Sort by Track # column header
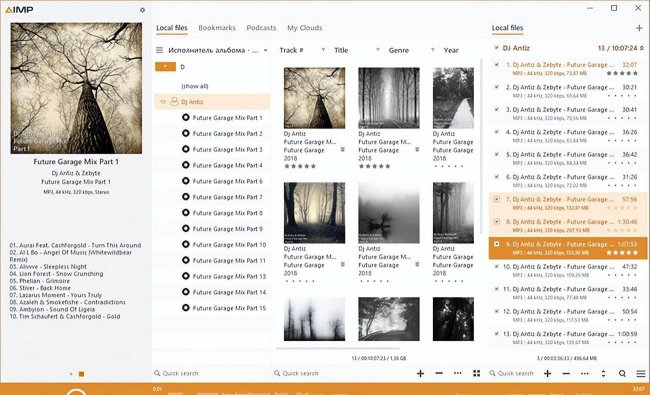650x395 pixels. [291, 50]
